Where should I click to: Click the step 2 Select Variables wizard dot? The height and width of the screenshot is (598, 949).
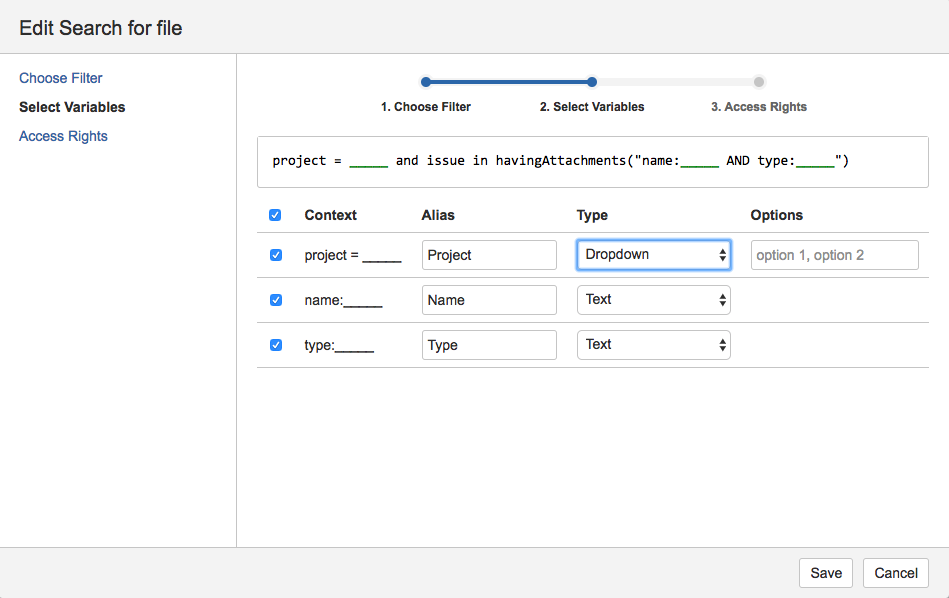pyautogui.click(x=591, y=81)
